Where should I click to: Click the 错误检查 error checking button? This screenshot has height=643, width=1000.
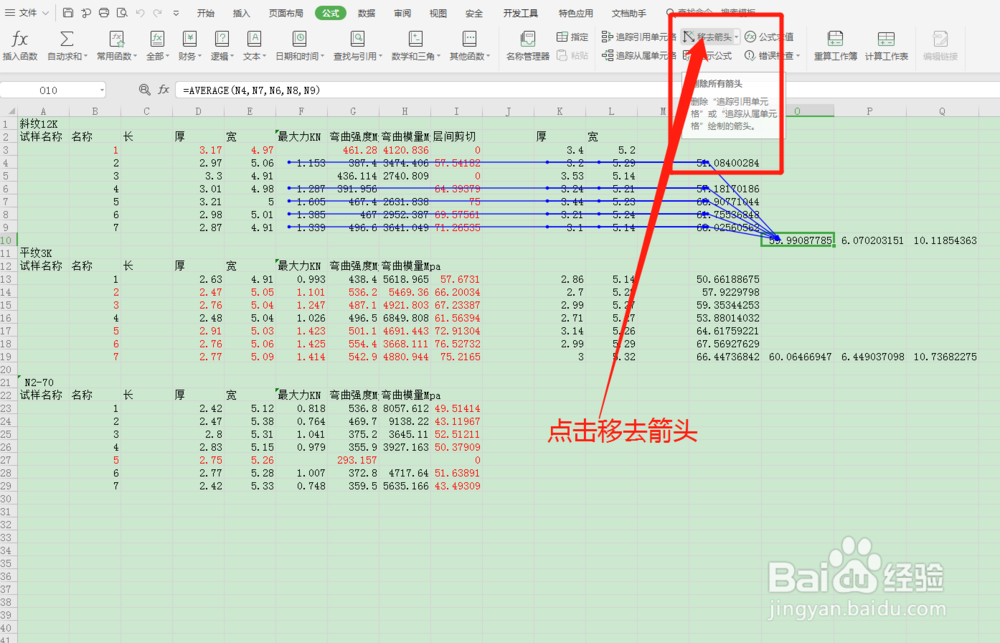click(x=770, y=56)
